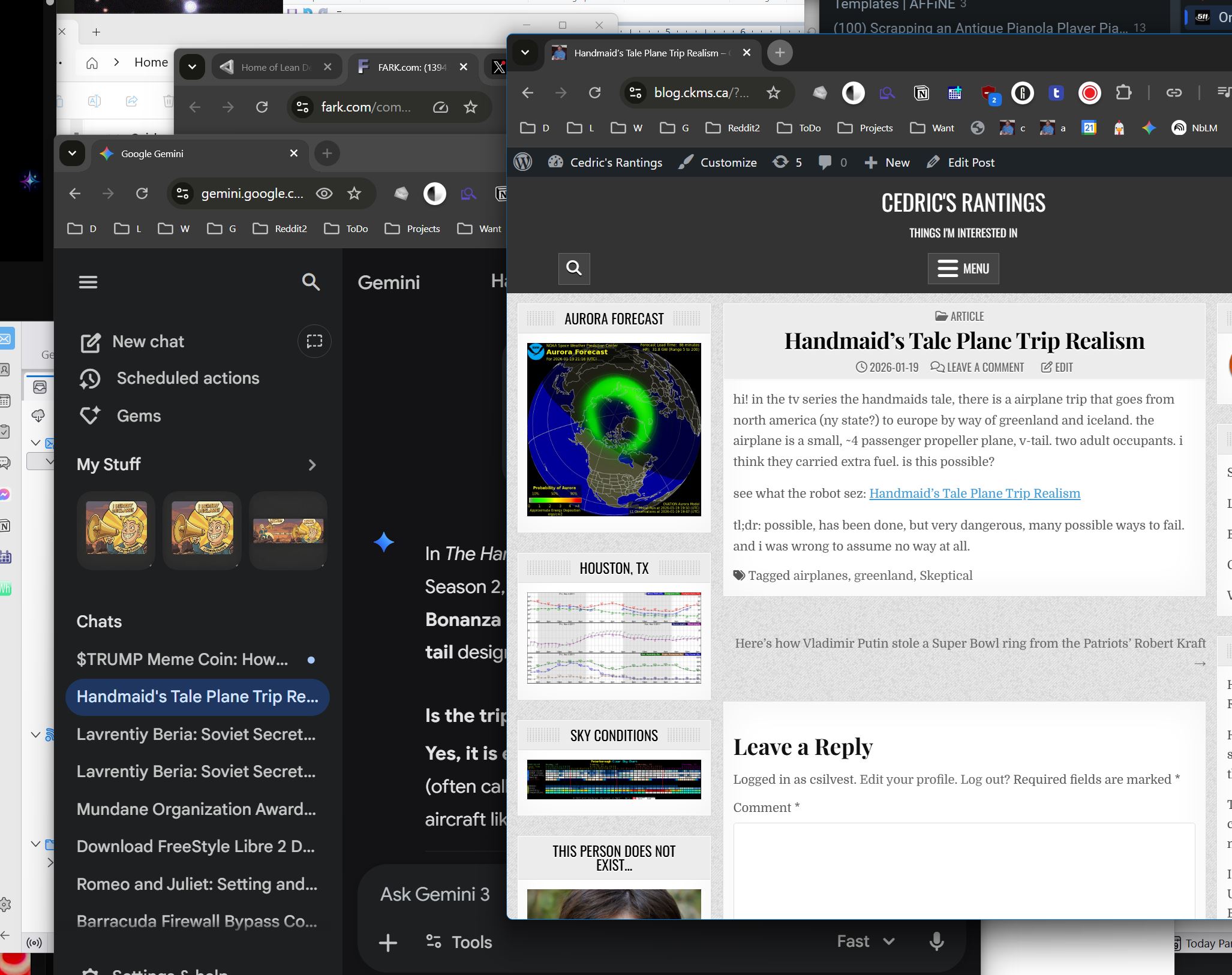Bookmark blog page with star icon
Image resolution: width=1232 pixels, height=975 pixels.
pos(774,92)
